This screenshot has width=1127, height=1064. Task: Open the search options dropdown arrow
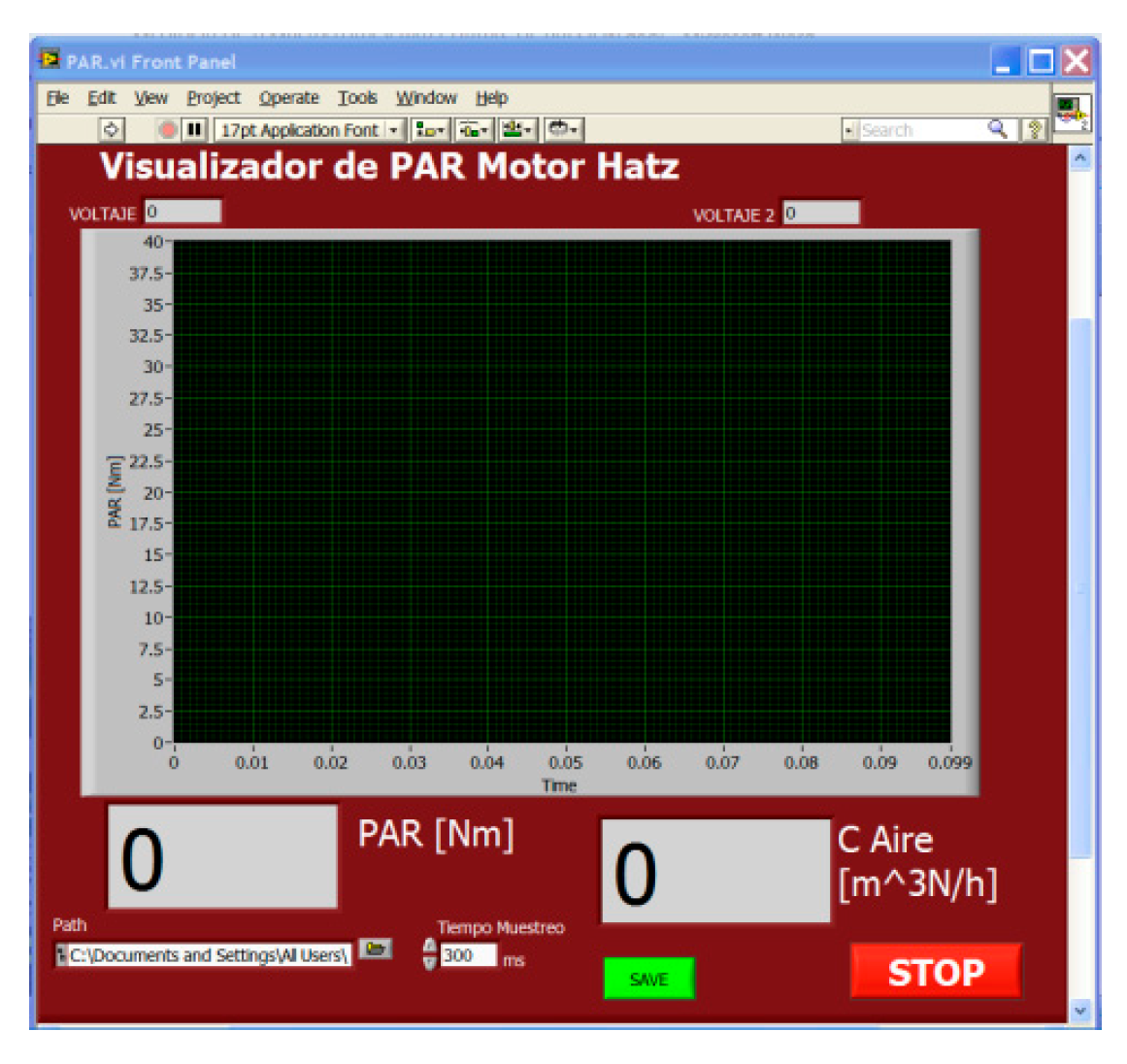click(849, 130)
